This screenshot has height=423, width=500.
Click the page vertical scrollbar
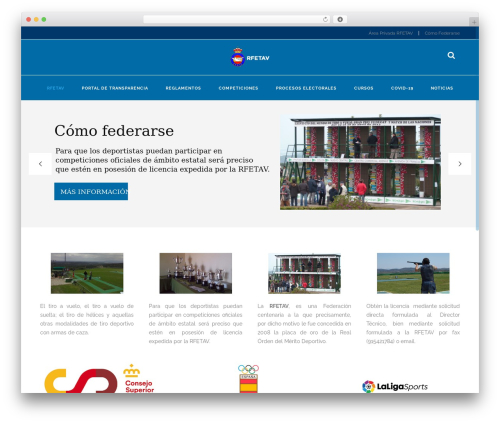coord(477,165)
